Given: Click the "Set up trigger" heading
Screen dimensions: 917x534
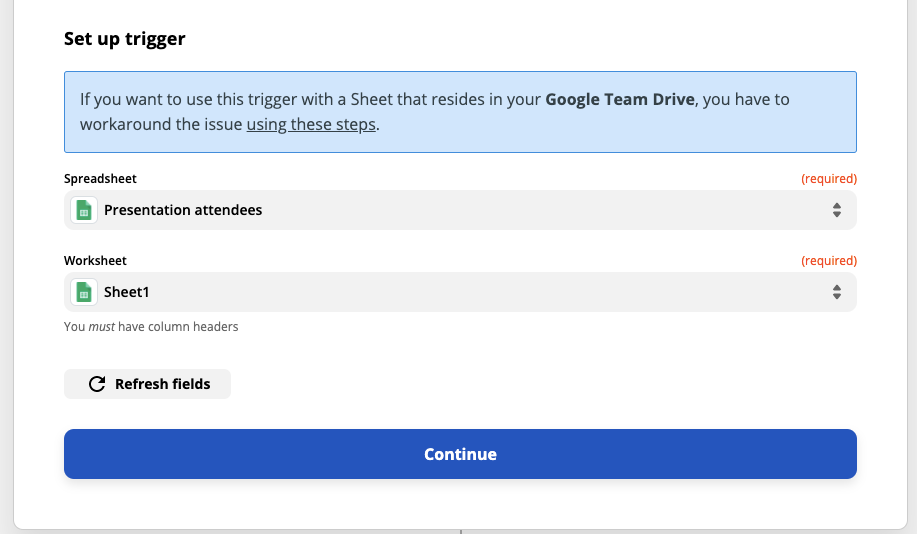Looking at the screenshot, I should coord(125,39).
